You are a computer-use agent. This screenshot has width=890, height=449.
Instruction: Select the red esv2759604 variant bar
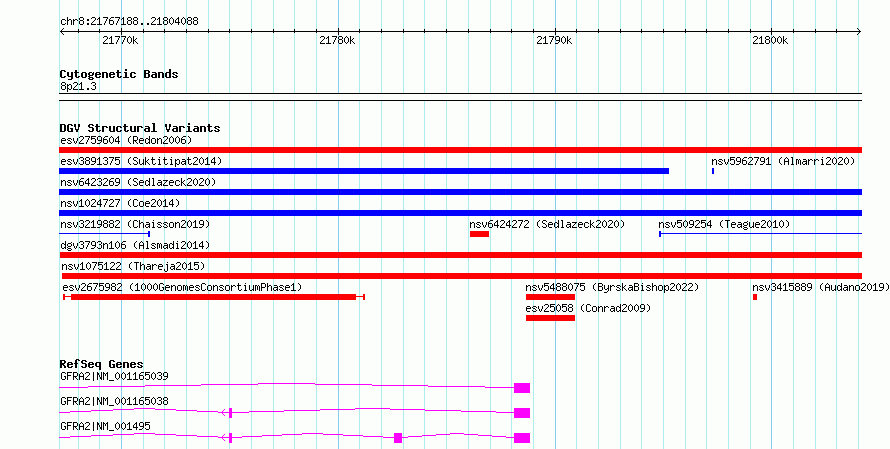[460, 150]
